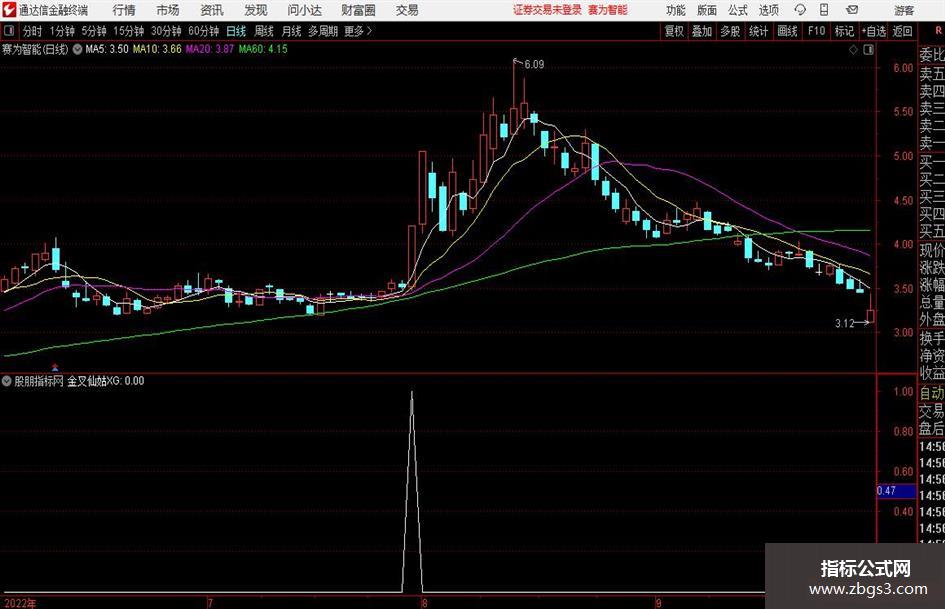The image size is (945, 609).
Task: Click the 证券交易未登录 login notice
Action: pos(547,10)
